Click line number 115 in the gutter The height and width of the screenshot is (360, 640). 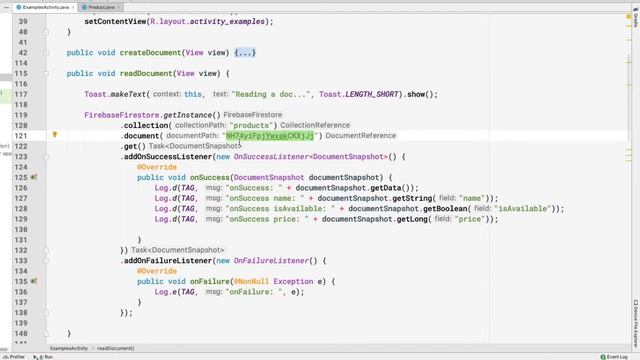click(20, 73)
